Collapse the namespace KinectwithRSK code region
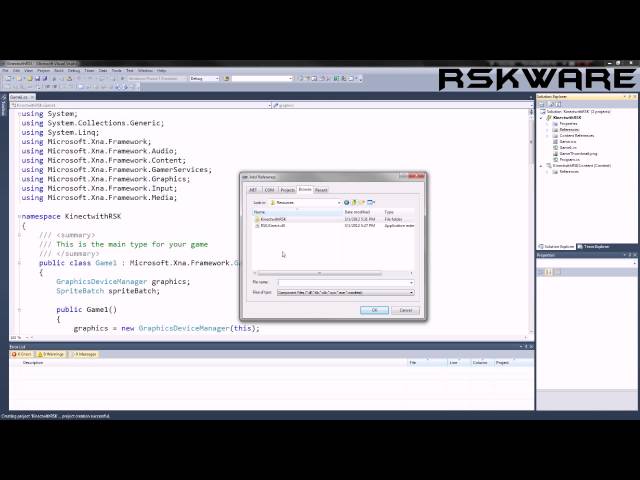This screenshot has width=640, height=480. (x=19, y=216)
